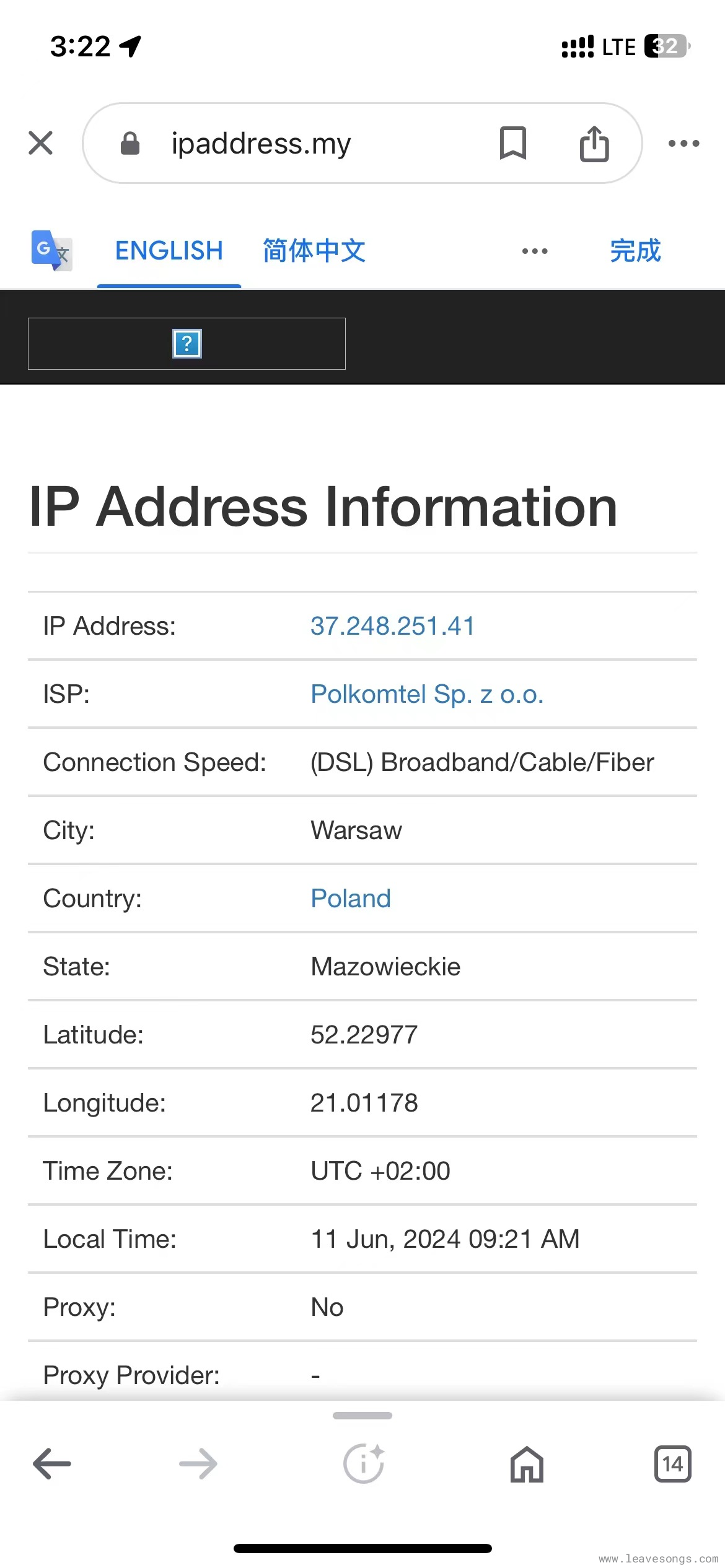Tap the broken image placeholder banner
Image resolution: width=725 pixels, height=1568 pixels.
pyautogui.click(x=187, y=344)
